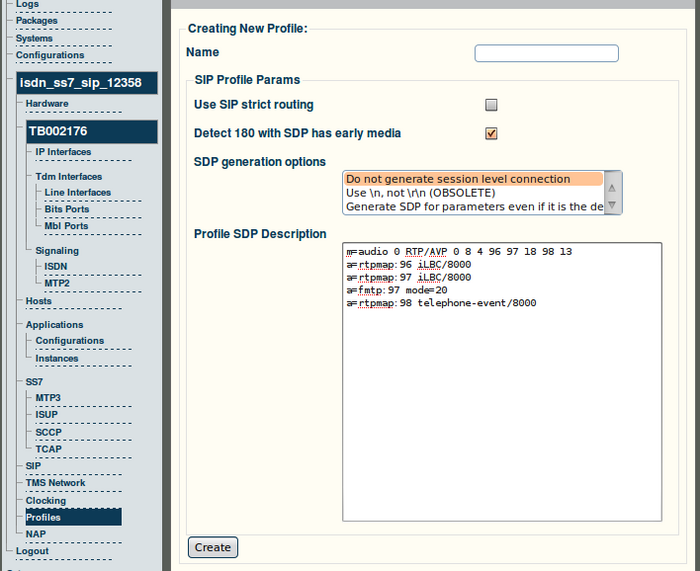Screen dimensions: 700x571
Task: Open ISUP page
Action: tap(46, 415)
